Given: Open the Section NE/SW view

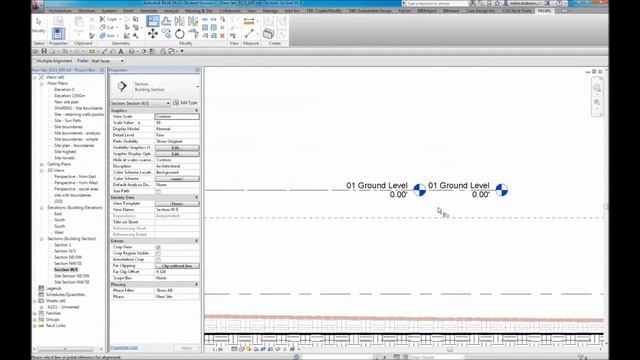Looking at the screenshot, I should pos(68,258).
